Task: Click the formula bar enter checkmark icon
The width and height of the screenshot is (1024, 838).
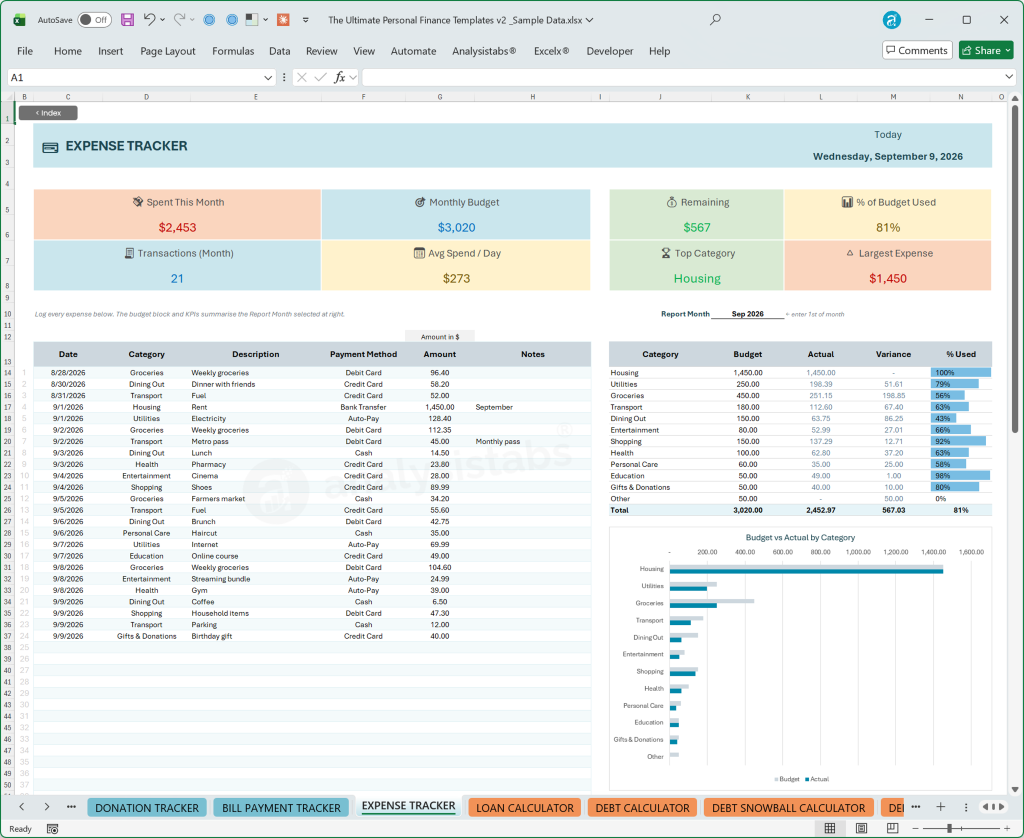Action: coord(320,77)
